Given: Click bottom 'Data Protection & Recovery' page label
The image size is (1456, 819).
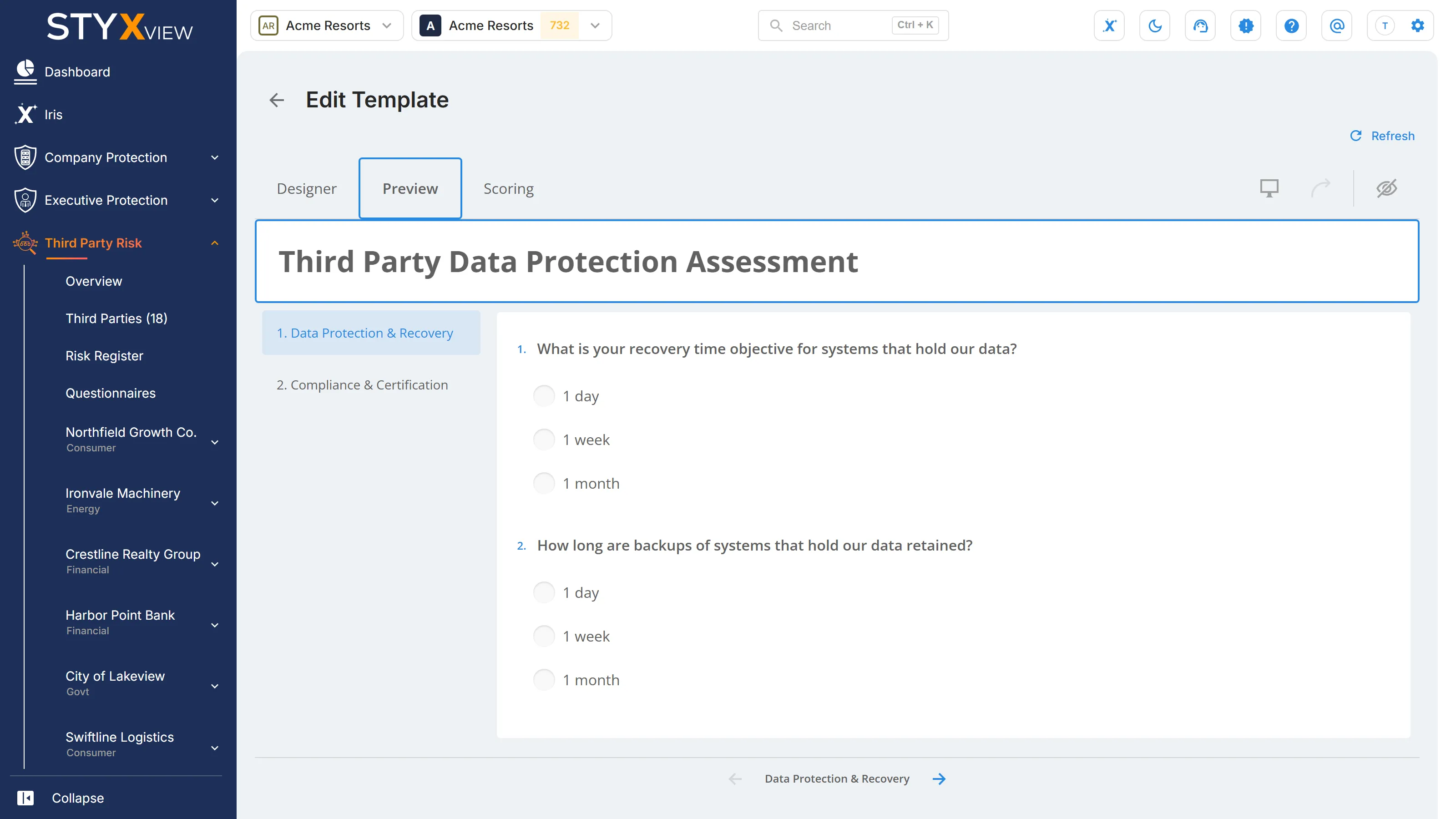Looking at the screenshot, I should tap(837, 779).
